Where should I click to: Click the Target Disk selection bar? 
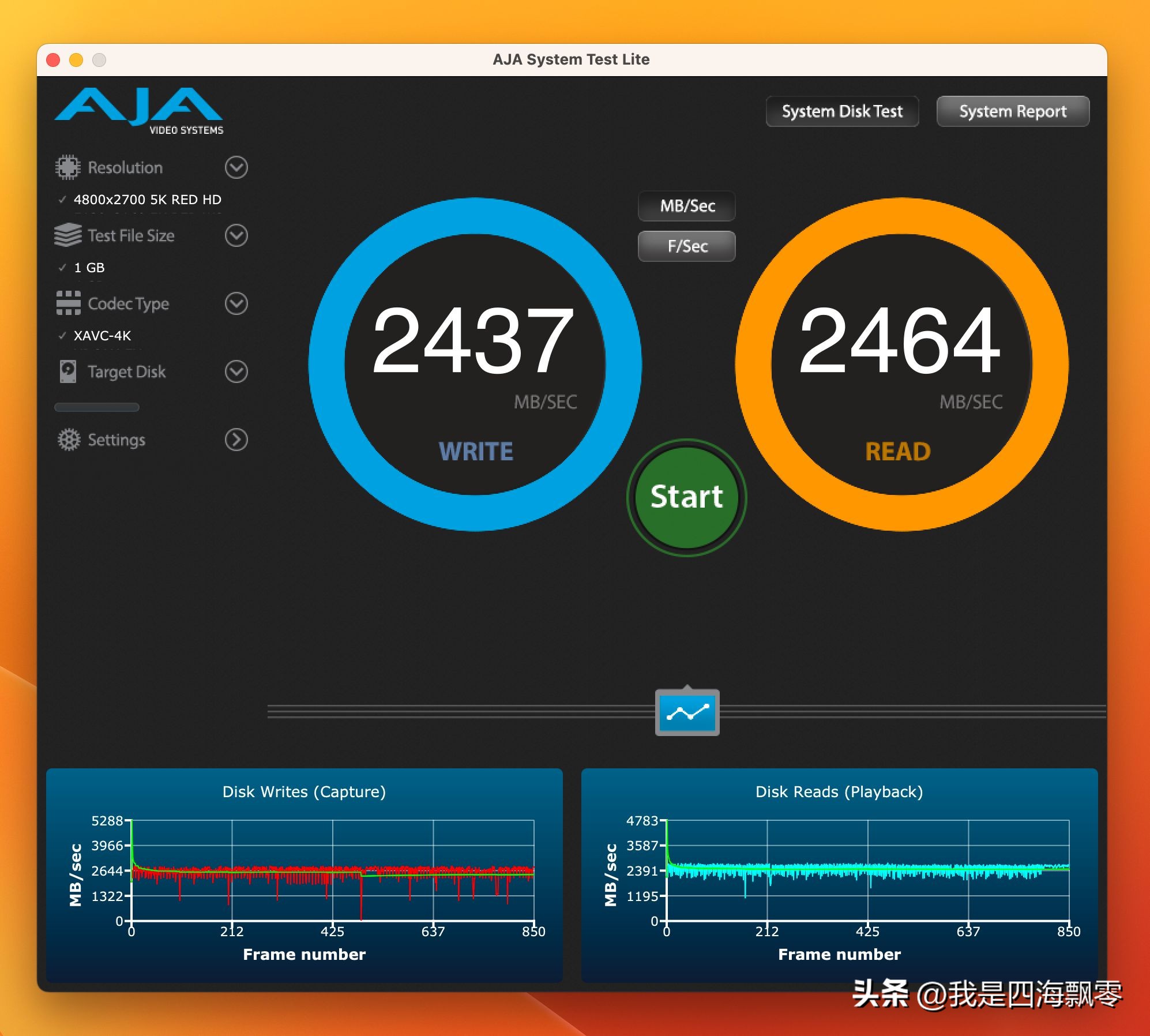(x=96, y=407)
